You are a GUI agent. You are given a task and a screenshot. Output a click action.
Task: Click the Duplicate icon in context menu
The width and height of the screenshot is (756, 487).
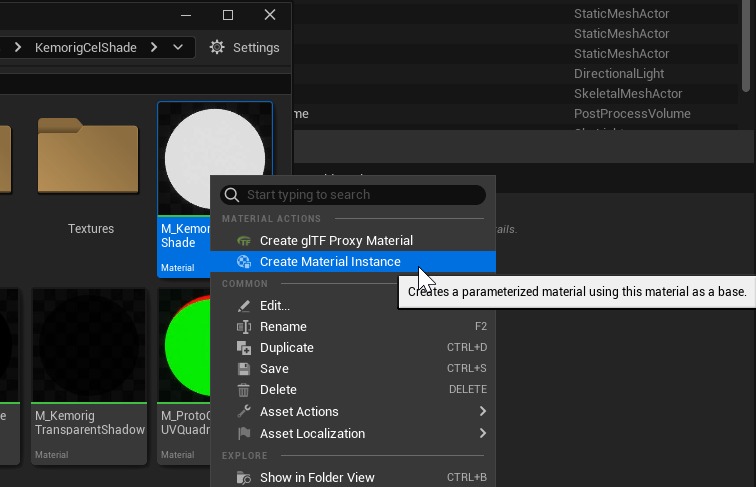[243, 348]
